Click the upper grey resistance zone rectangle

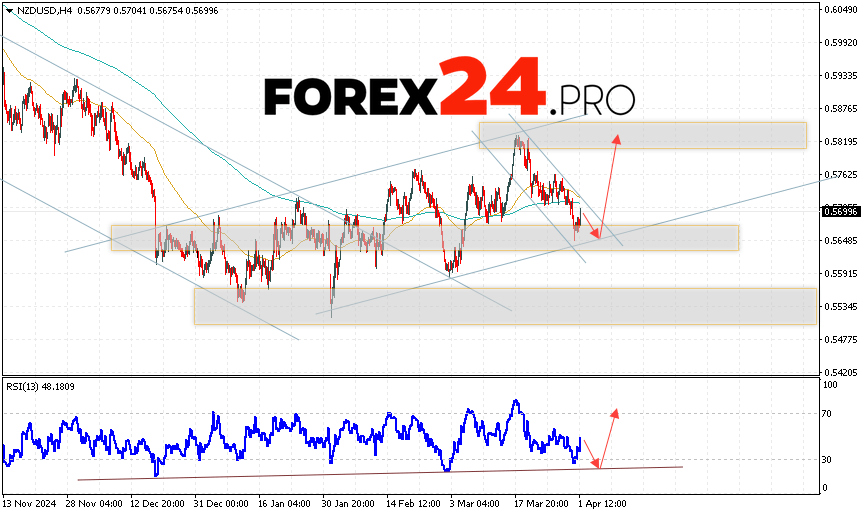click(x=642, y=135)
